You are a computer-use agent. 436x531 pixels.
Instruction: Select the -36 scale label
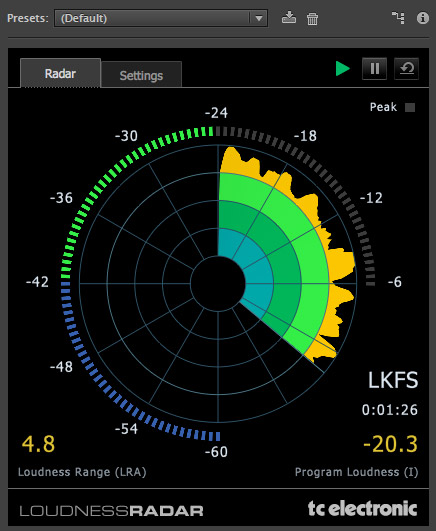coord(61,198)
